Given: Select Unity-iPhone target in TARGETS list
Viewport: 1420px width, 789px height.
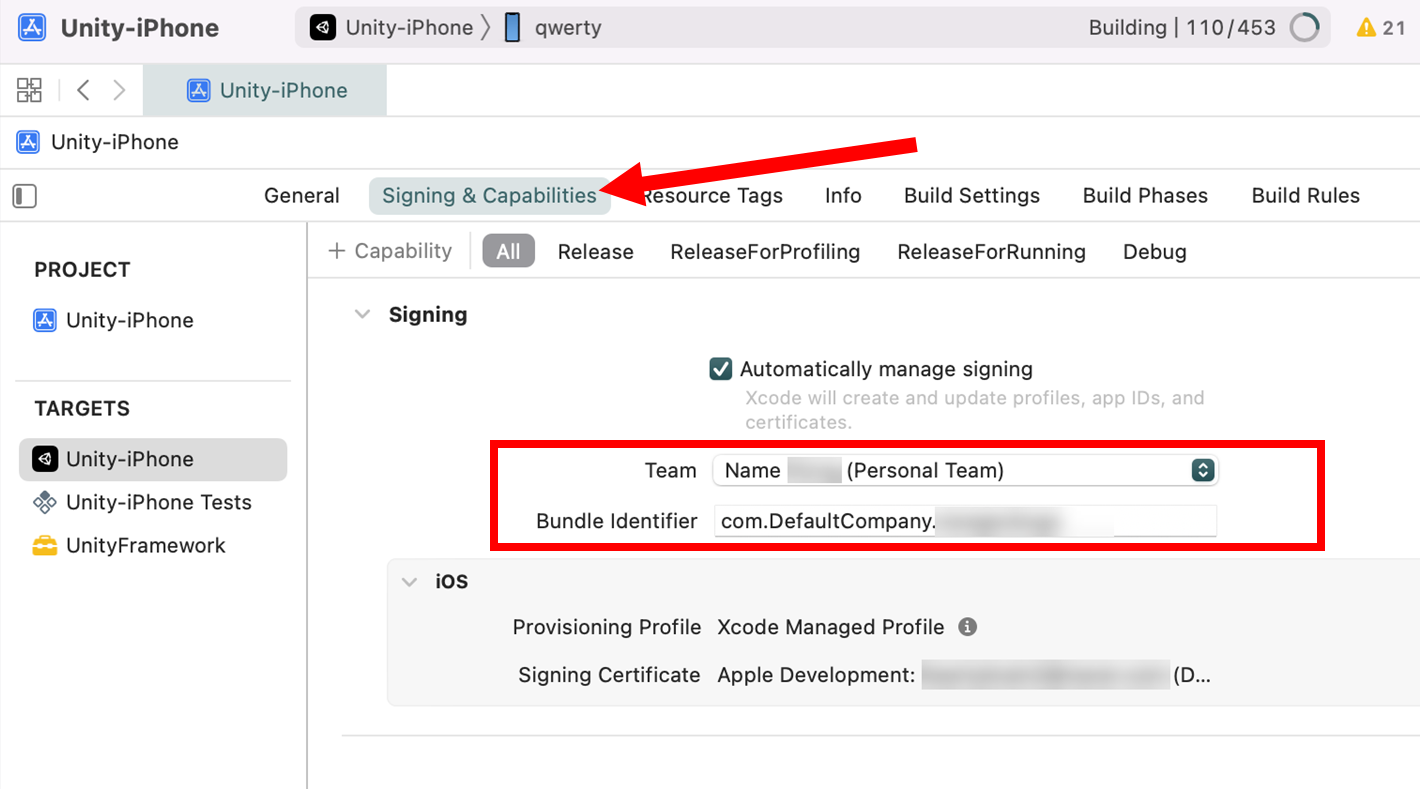Looking at the screenshot, I should click(153, 459).
